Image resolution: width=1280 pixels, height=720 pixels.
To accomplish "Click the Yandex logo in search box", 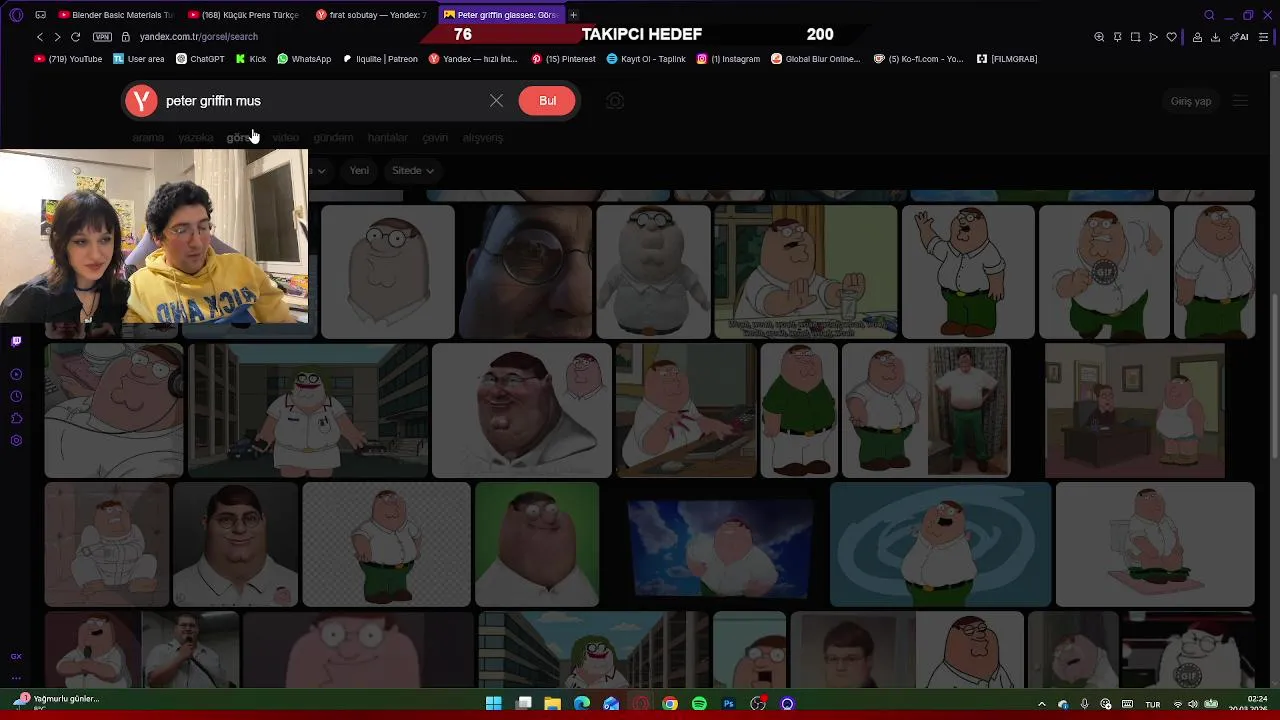I will 141,101.
